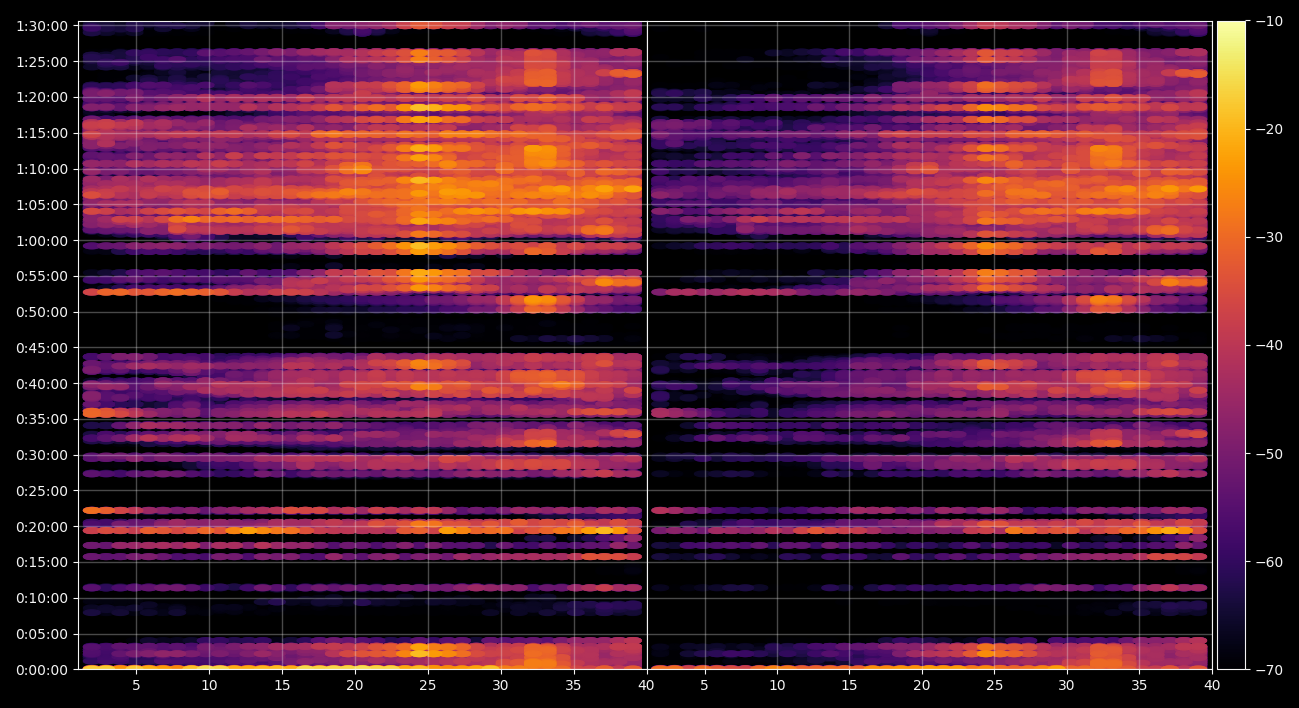The width and height of the screenshot is (1299, 708).
Task: Click x-axis label 35 of left heatmap
Action: [573, 686]
